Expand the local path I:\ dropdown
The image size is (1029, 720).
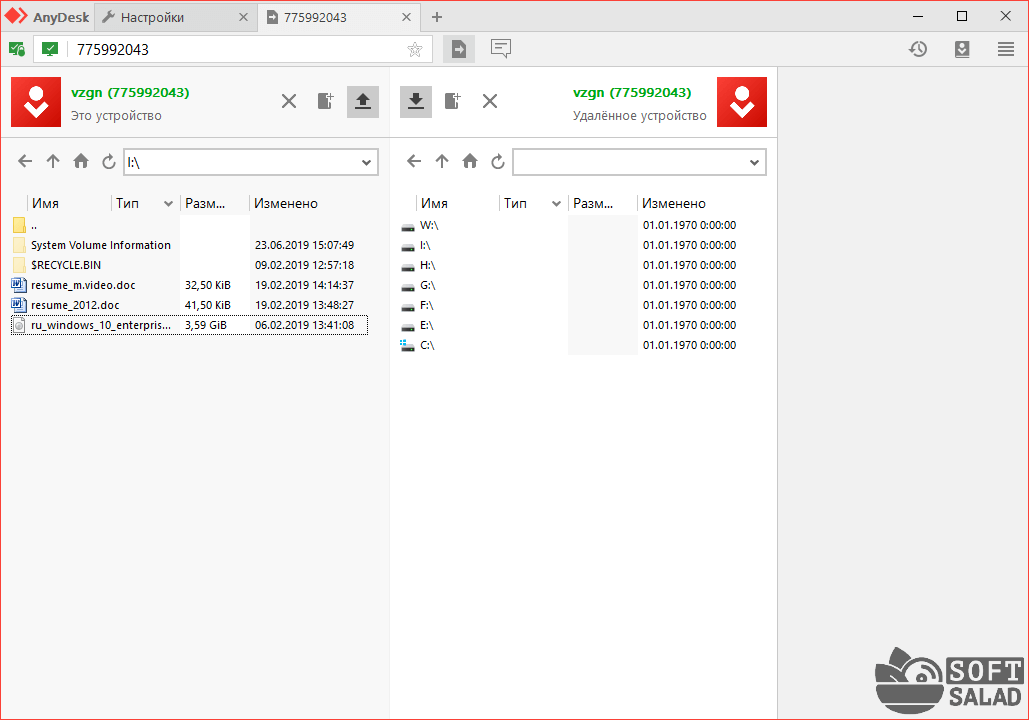(x=366, y=162)
